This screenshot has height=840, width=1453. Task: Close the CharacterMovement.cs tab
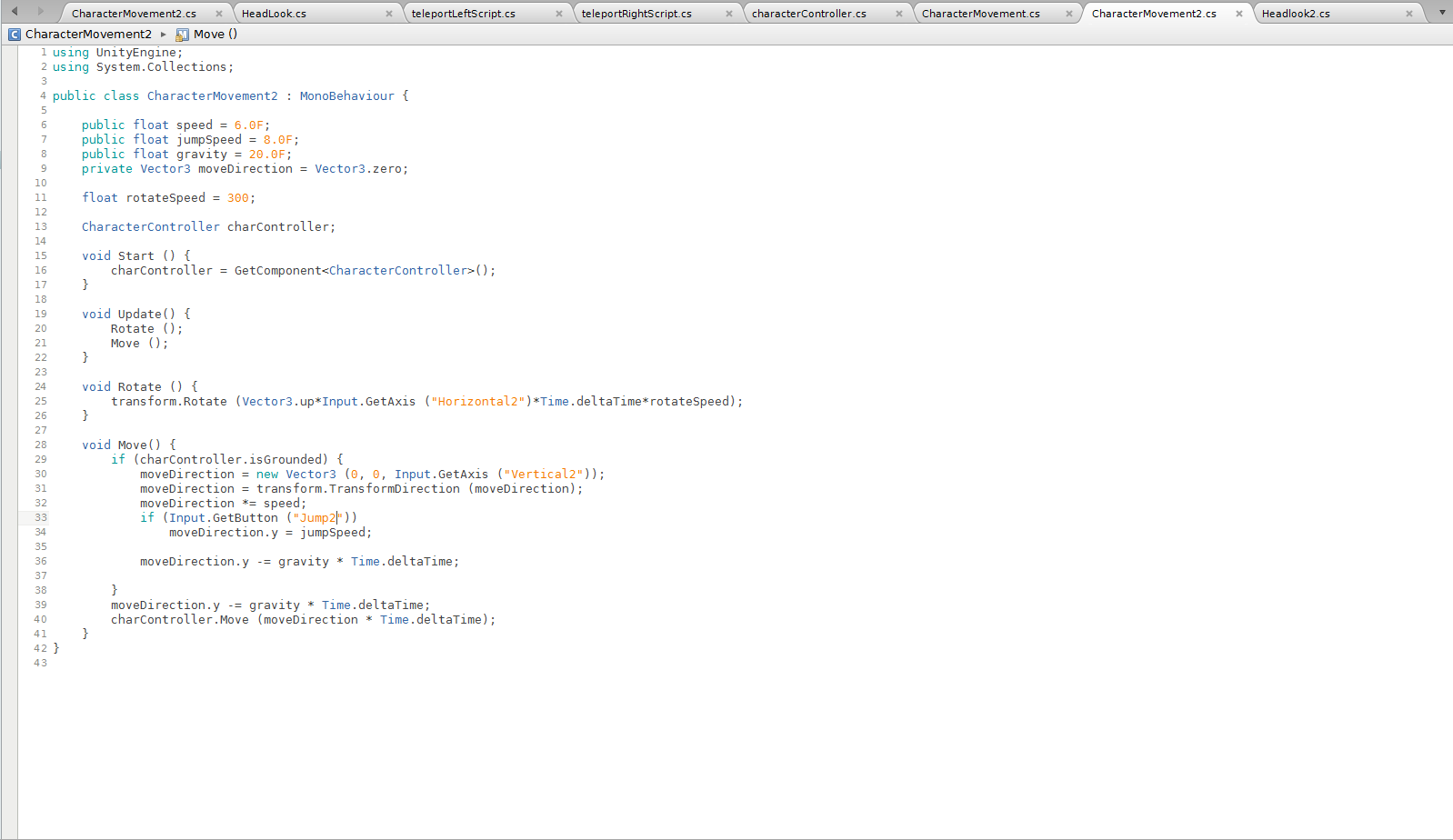[x=1069, y=14]
